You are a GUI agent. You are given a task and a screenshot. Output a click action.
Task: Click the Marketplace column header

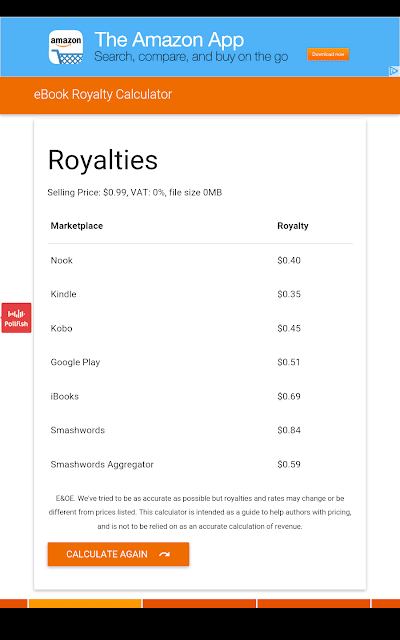coord(77,226)
